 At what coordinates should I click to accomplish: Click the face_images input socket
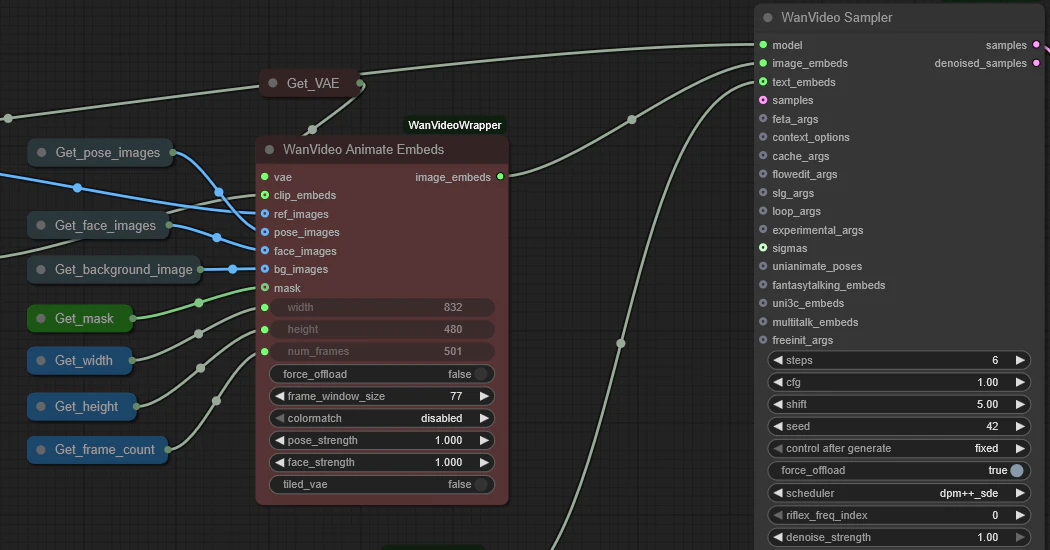pyautogui.click(x=265, y=251)
